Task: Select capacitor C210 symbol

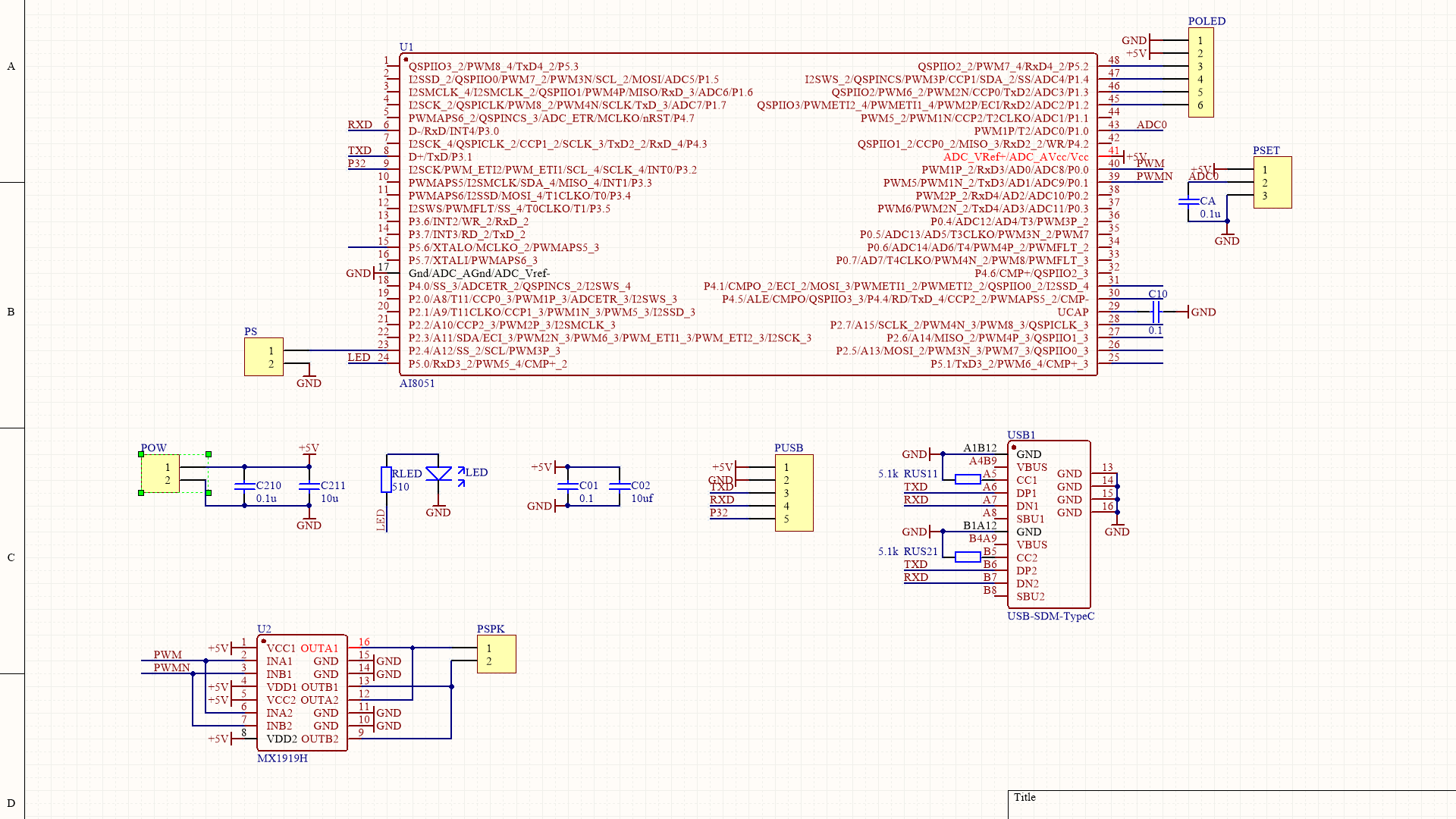Action: (x=244, y=486)
